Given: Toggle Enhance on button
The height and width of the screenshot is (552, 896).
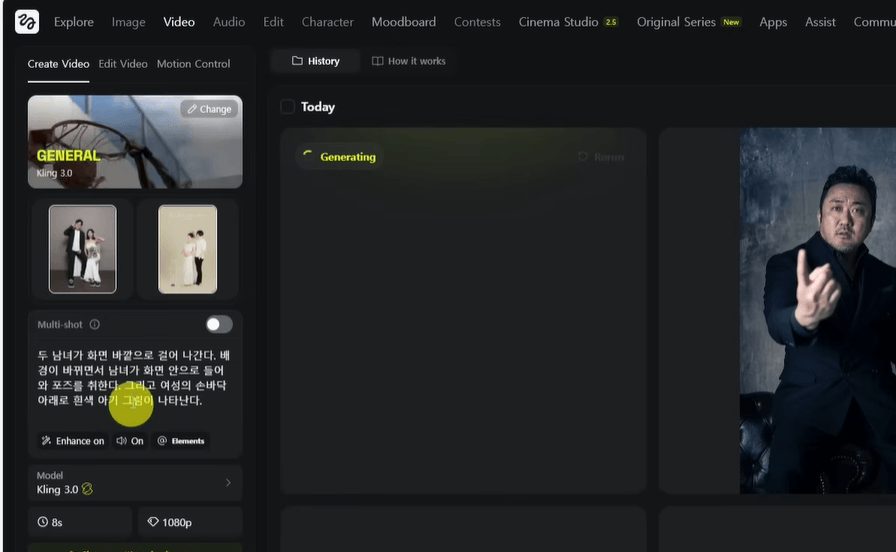Looking at the screenshot, I should (x=73, y=441).
